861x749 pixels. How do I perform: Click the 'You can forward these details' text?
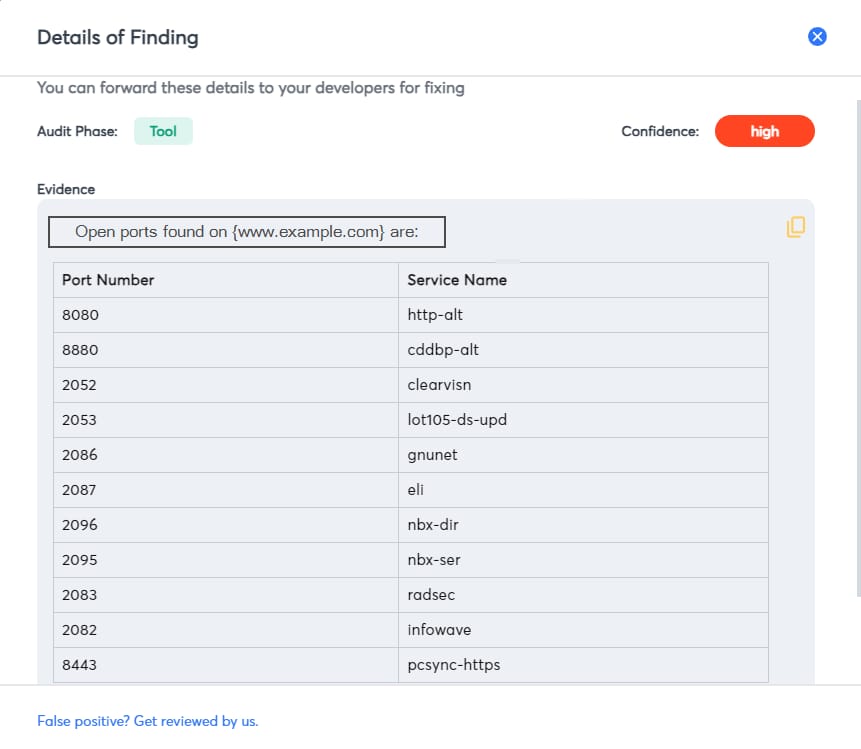coord(251,88)
